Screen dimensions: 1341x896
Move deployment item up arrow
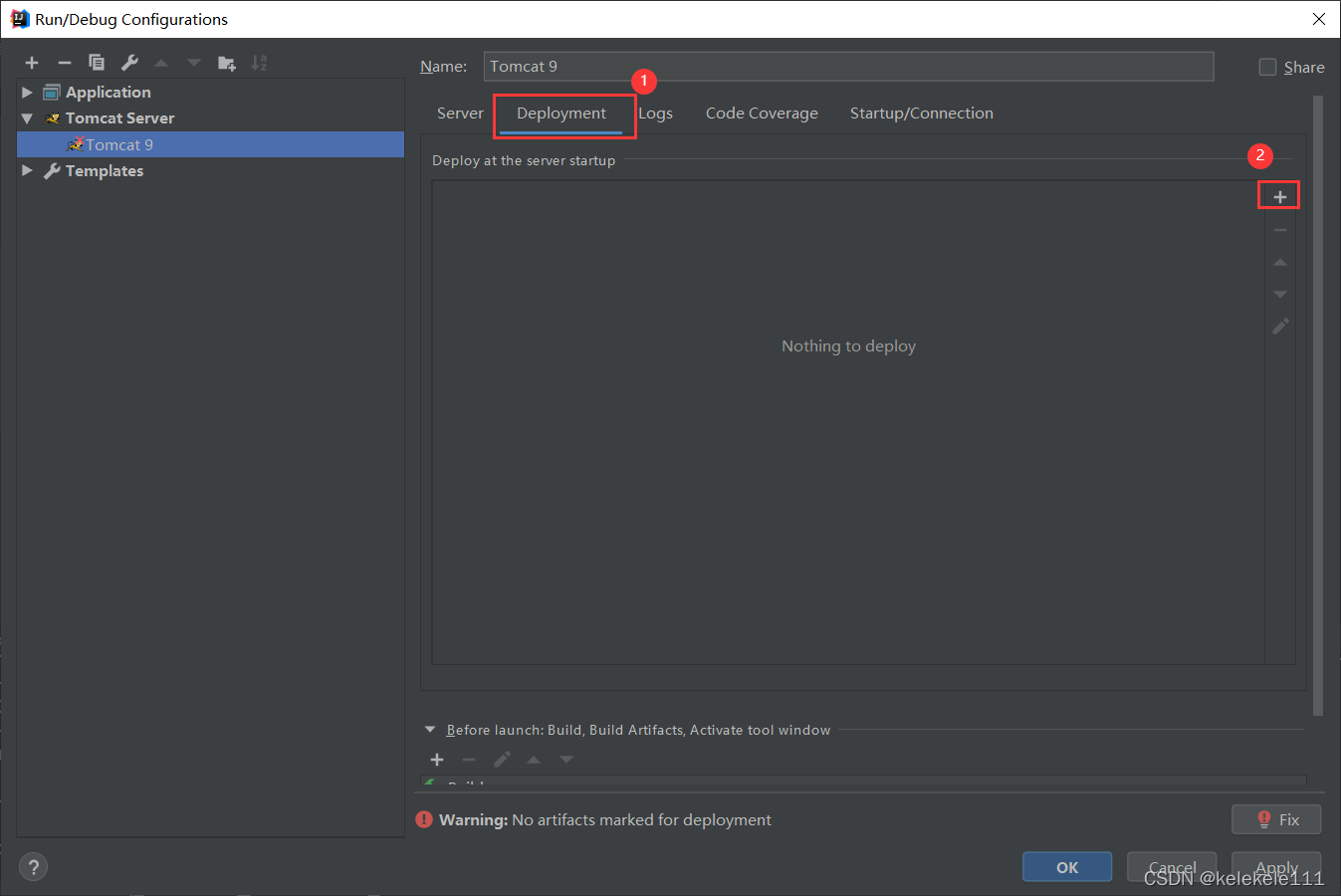tap(1280, 263)
